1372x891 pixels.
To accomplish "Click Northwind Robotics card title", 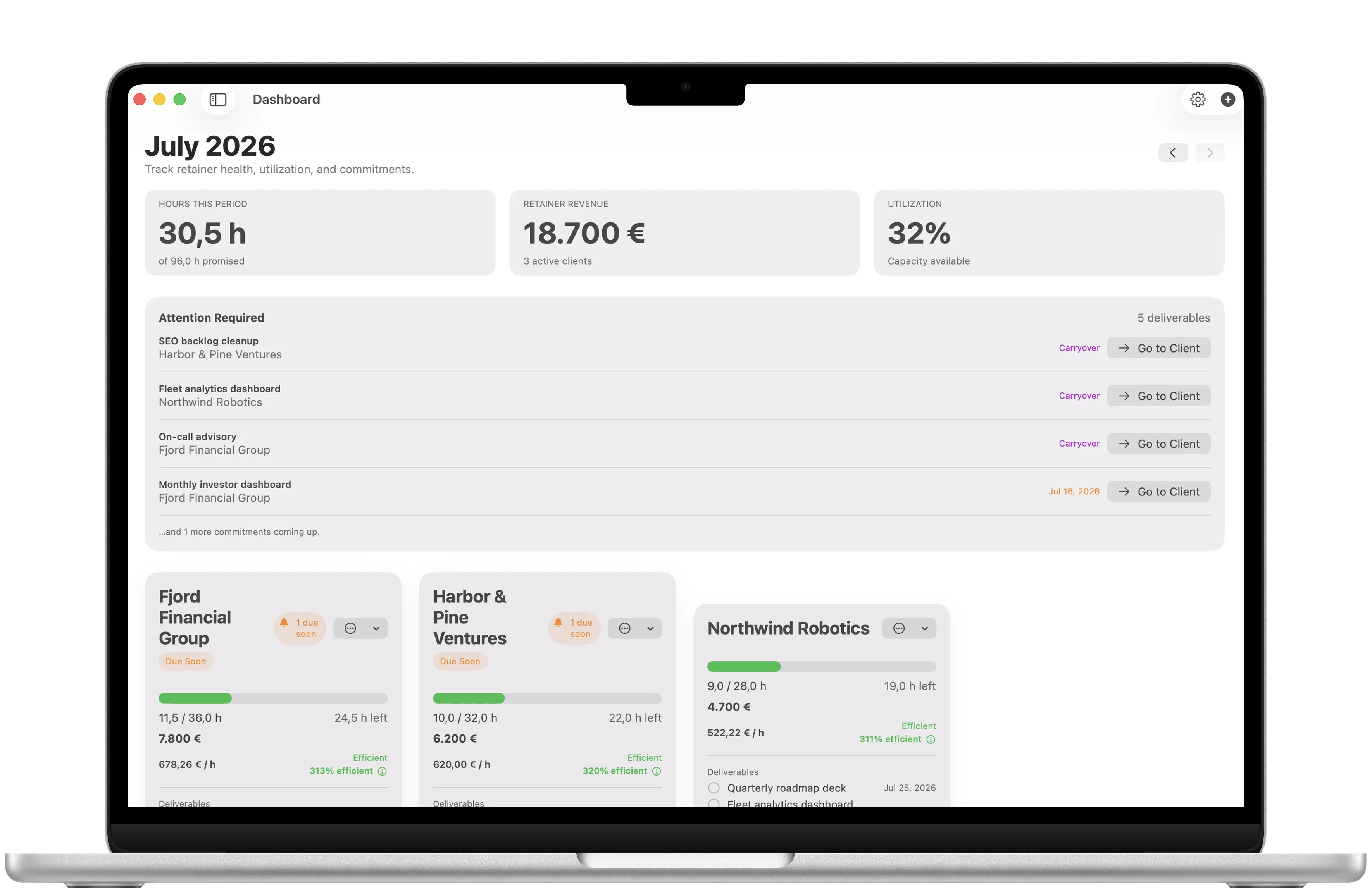I will (788, 628).
